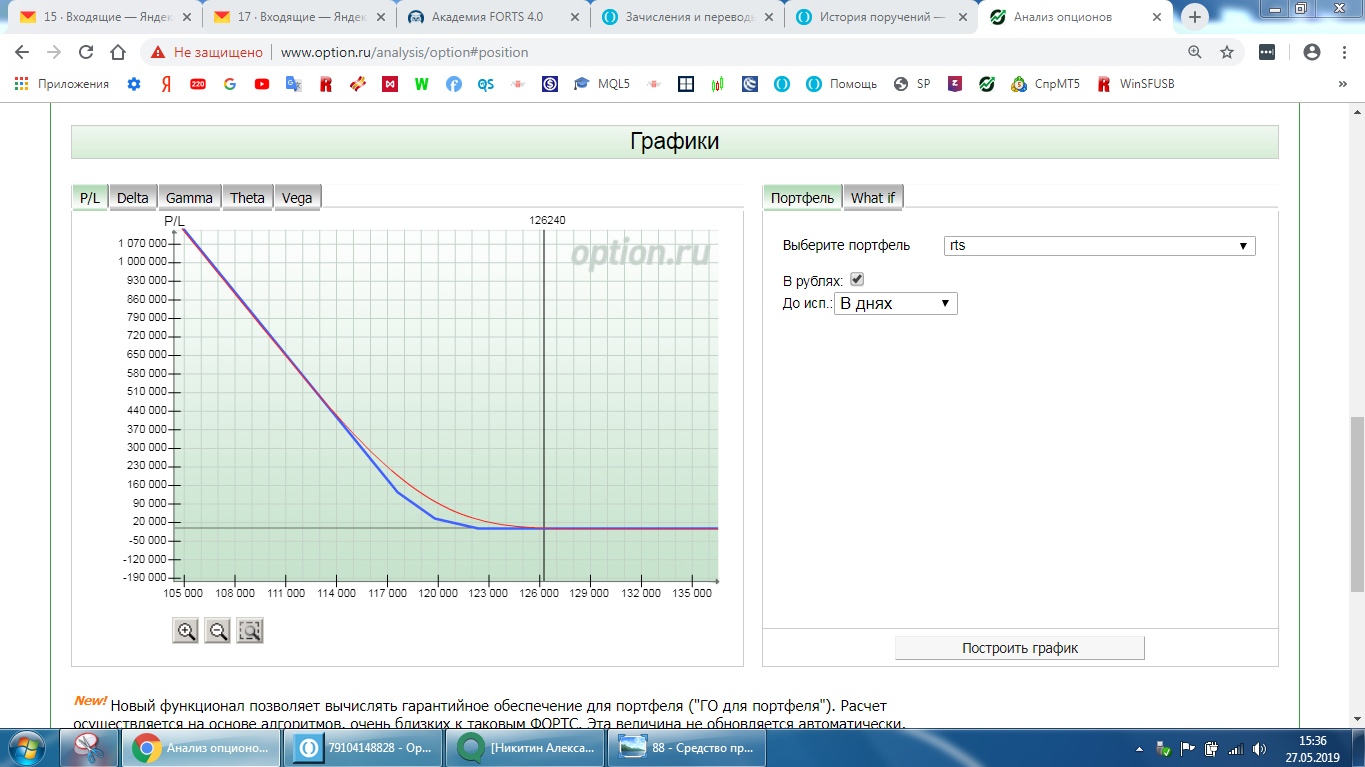Open the MQL5 bookmark
This screenshot has height=767, width=1365.
(x=602, y=84)
